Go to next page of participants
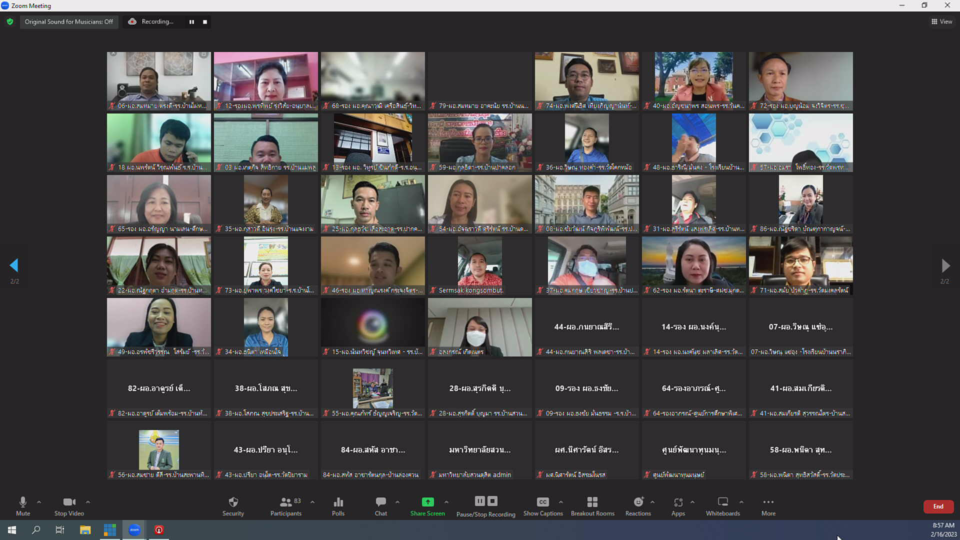 tap(945, 266)
